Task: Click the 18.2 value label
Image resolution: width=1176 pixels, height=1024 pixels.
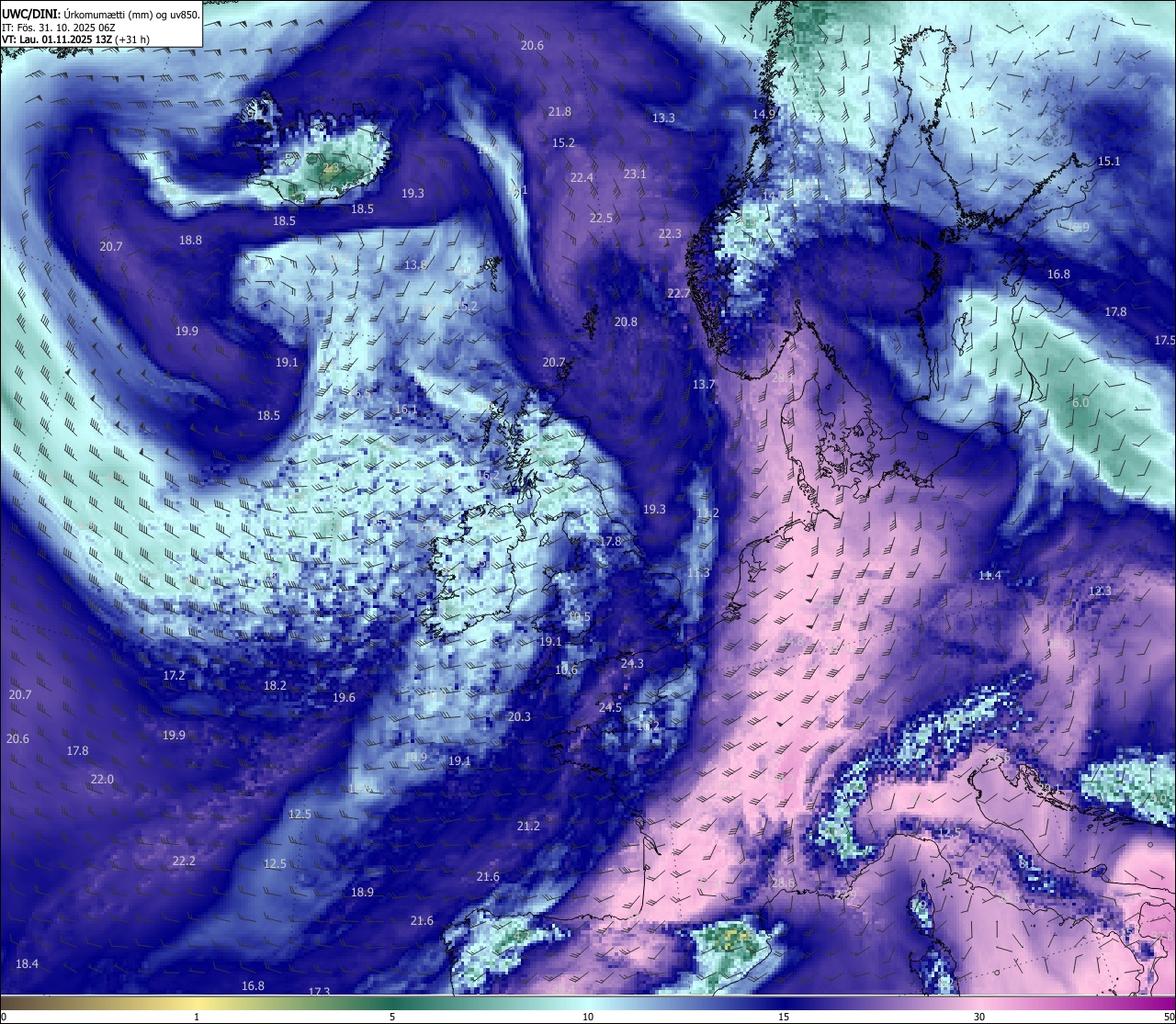Action: point(275,686)
